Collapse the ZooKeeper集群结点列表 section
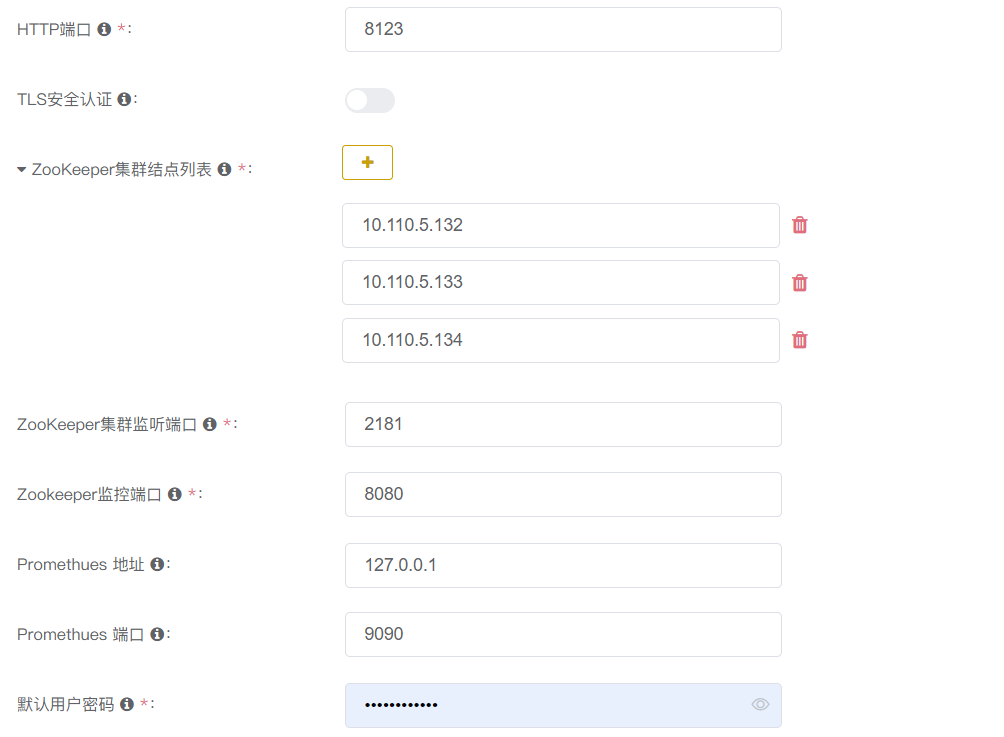The image size is (1004, 737). click(x=22, y=170)
